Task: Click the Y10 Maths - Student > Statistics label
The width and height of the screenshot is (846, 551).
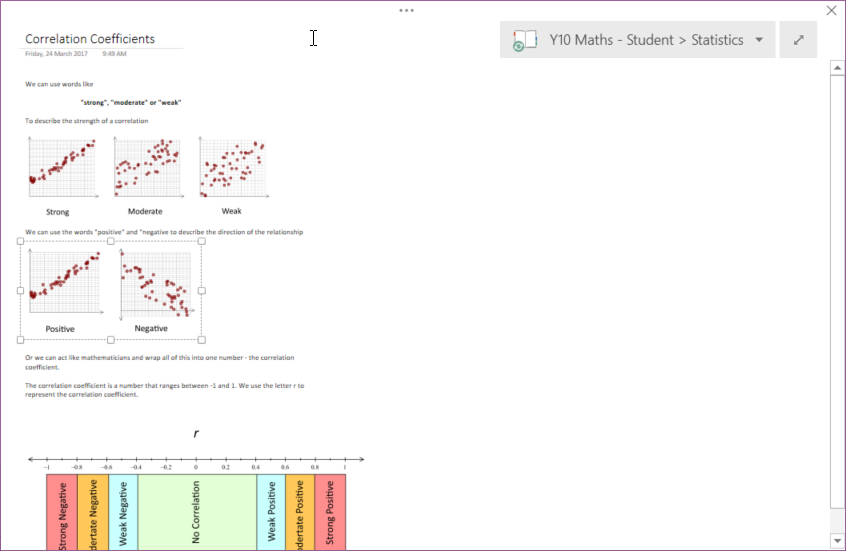Action: coord(646,40)
